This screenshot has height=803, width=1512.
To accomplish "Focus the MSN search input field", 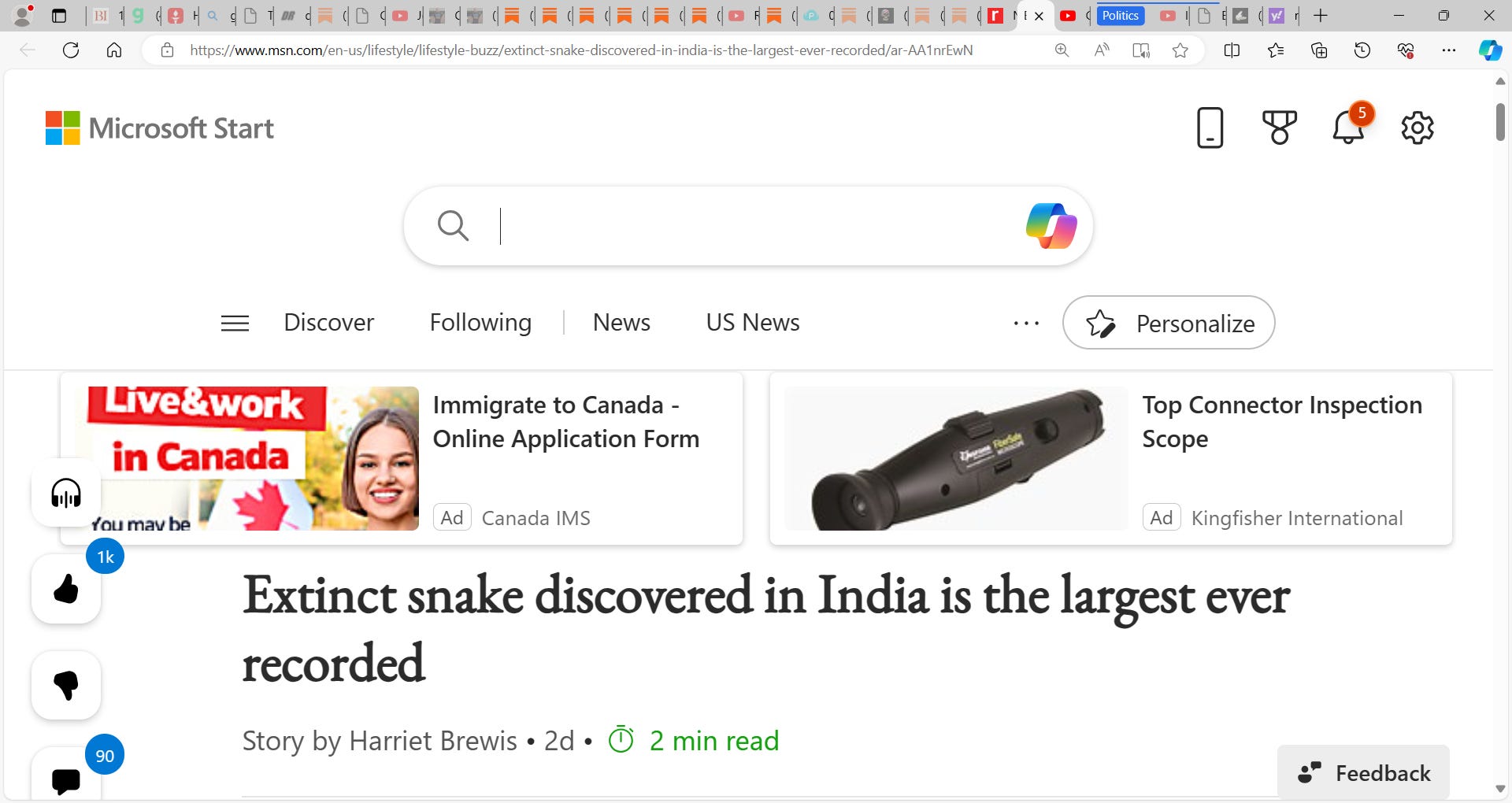I will [748, 226].
